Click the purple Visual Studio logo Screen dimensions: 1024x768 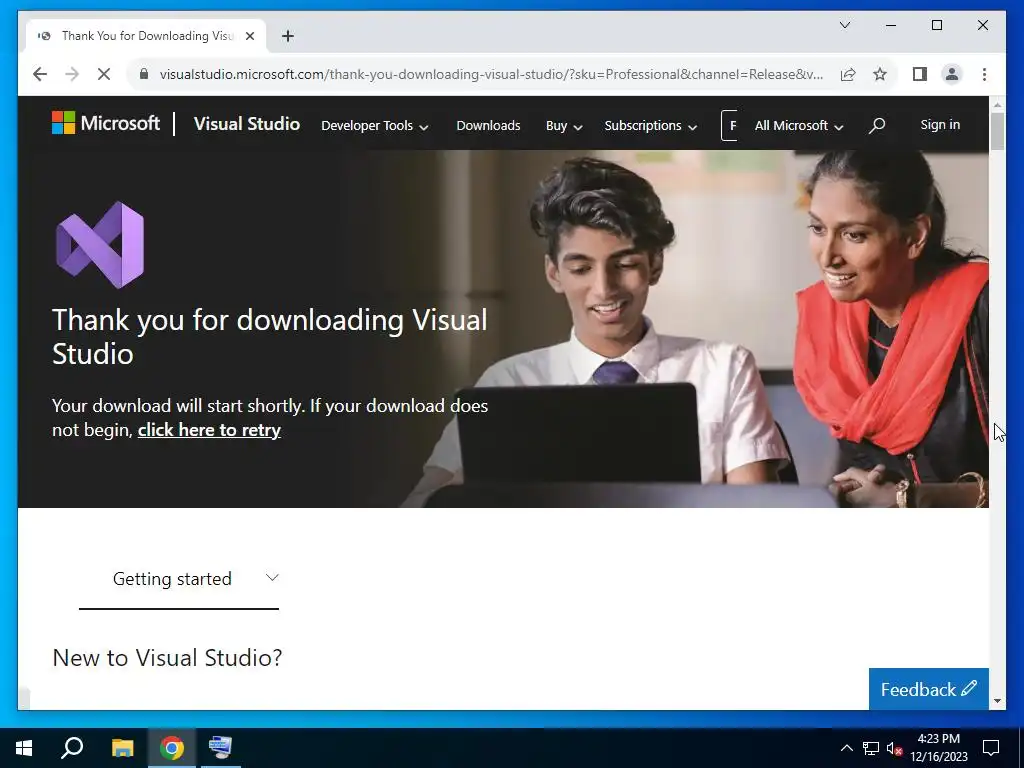[x=100, y=245]
